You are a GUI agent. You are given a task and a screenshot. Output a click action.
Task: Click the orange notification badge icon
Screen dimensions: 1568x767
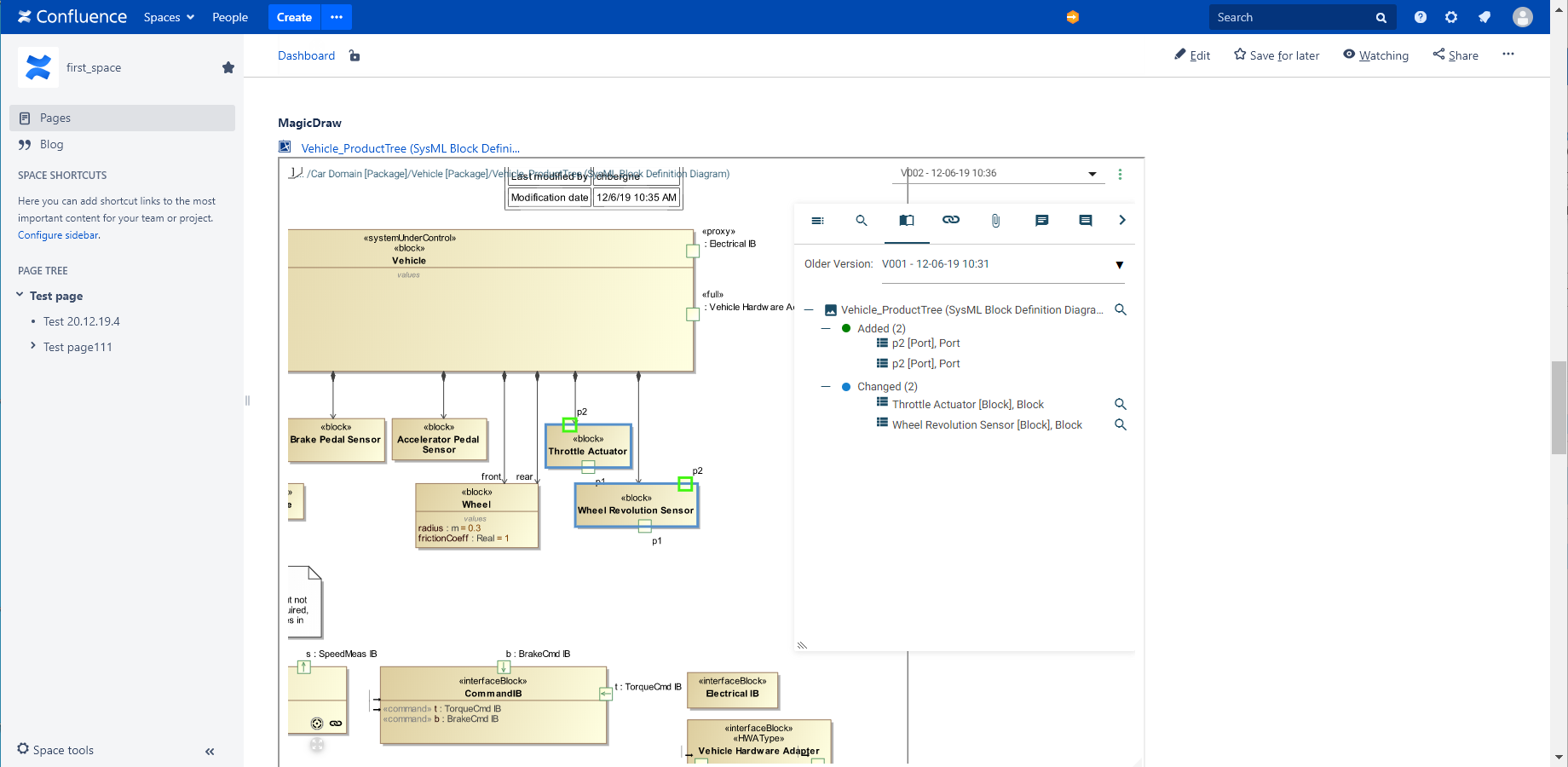tap(1072, 17)
